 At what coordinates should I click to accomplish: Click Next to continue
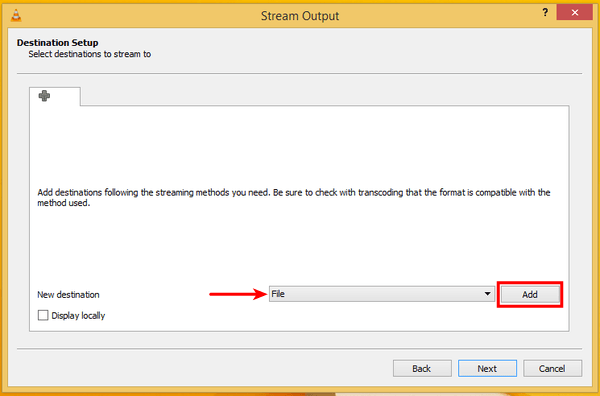click(487, 368)
